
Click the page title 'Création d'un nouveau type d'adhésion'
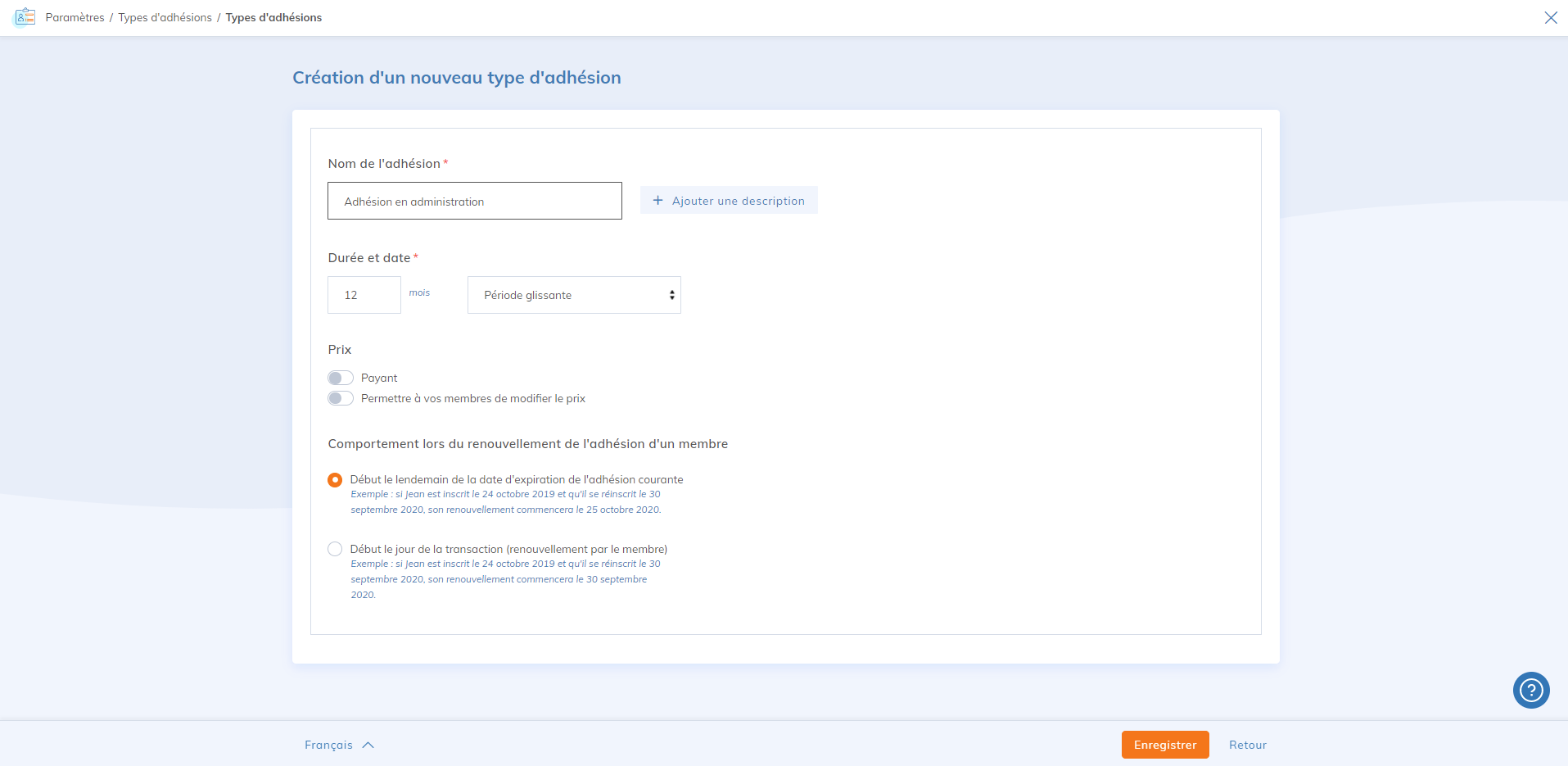456,78
